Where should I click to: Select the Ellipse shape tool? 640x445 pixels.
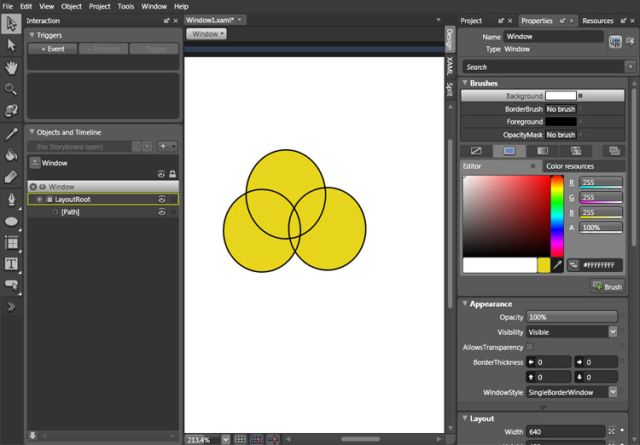pos(11,222)
